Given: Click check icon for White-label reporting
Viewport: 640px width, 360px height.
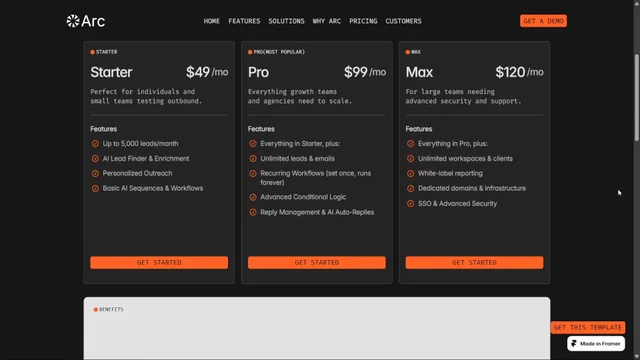Looking at the screenshot, I should pyautogui.click(x=410, y=173).
